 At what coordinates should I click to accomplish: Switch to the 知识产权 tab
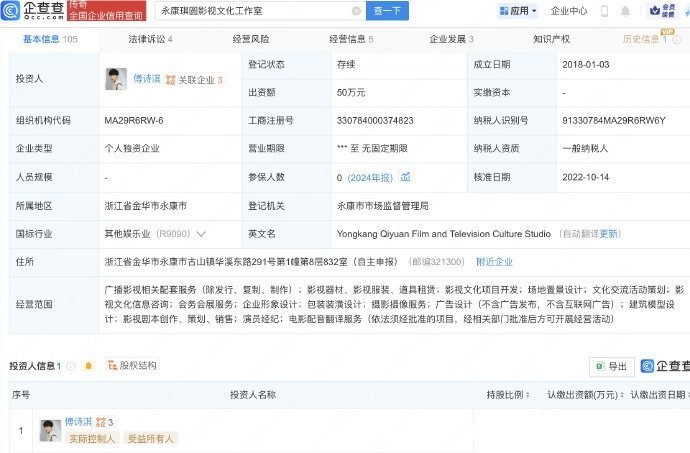coord(551,39)
